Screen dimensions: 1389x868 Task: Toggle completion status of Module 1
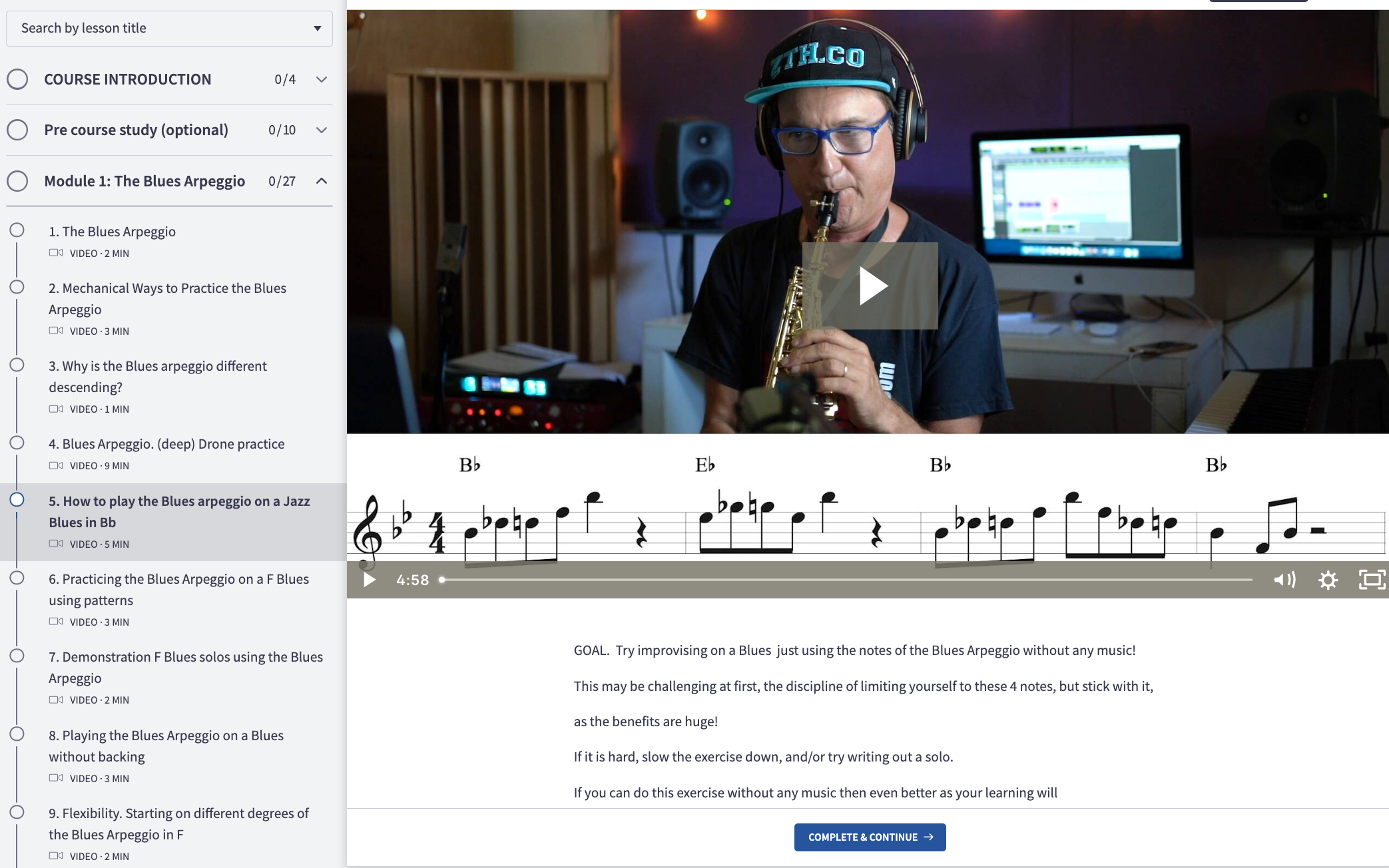pos(18,180)
